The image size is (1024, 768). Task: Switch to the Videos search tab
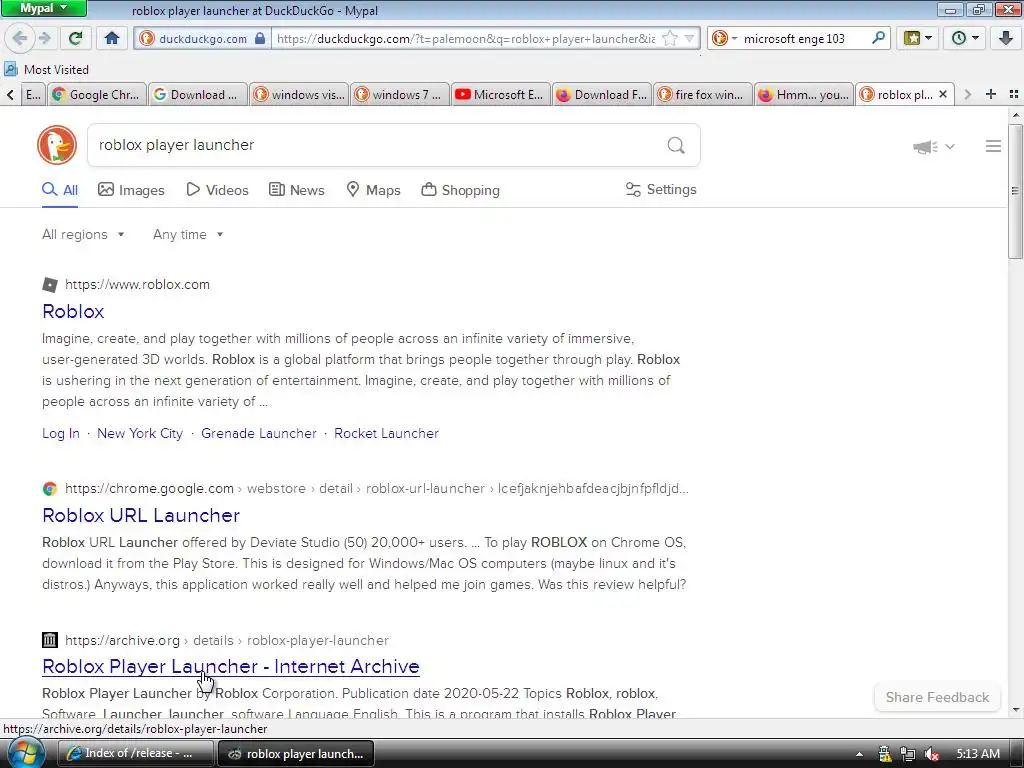pyautogui.click(x=217, y=190)
